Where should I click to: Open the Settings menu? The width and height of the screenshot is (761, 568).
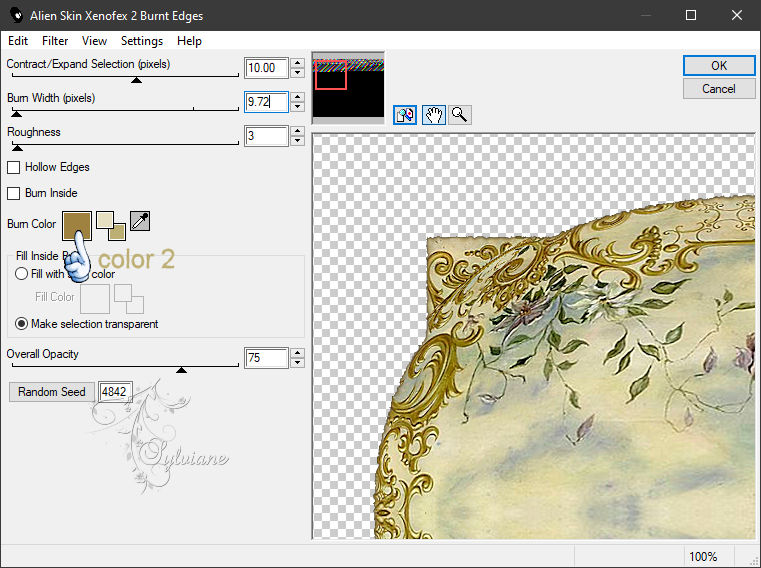pos(142,41)
